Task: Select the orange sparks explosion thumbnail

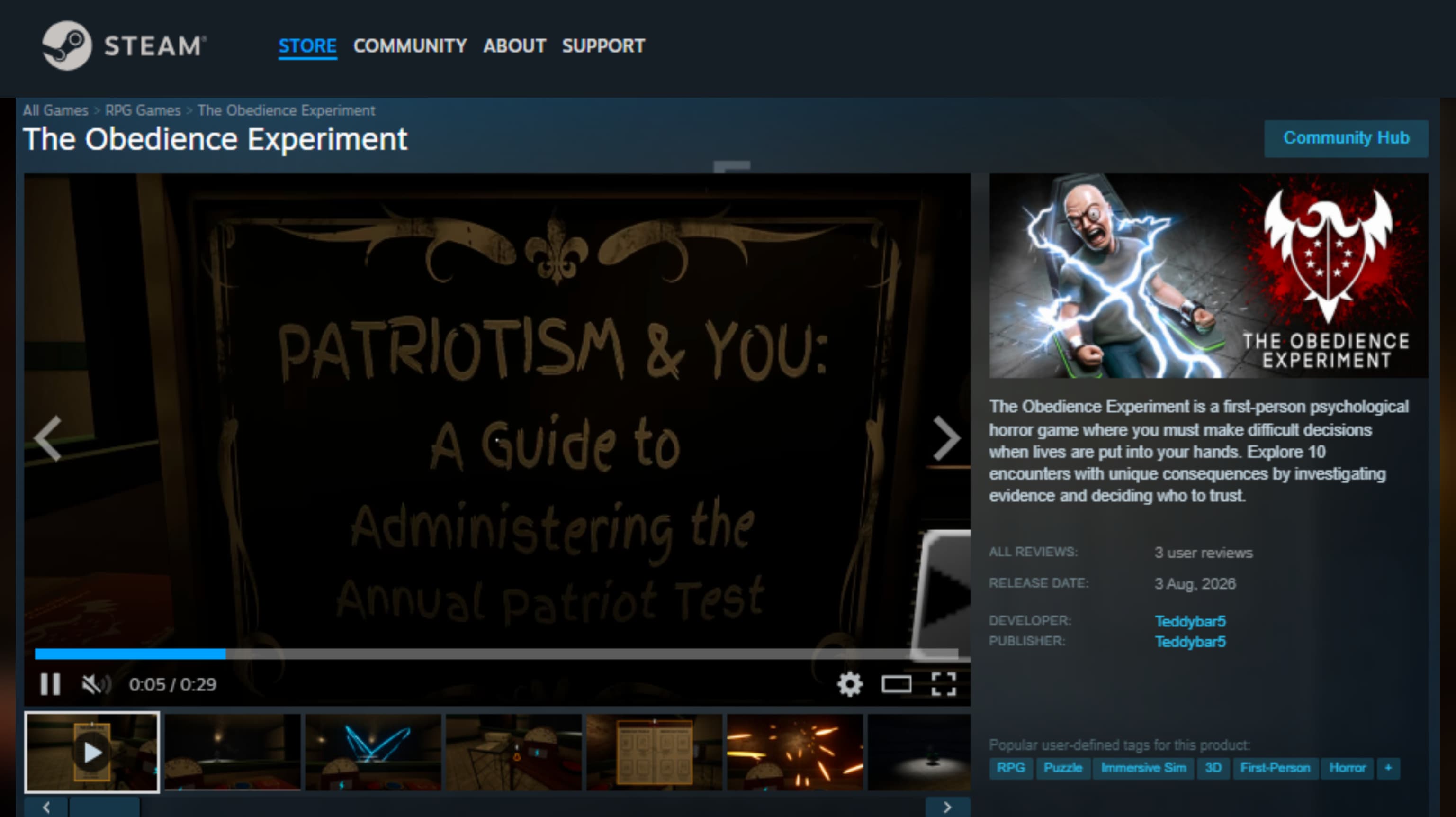Action: 795,752
